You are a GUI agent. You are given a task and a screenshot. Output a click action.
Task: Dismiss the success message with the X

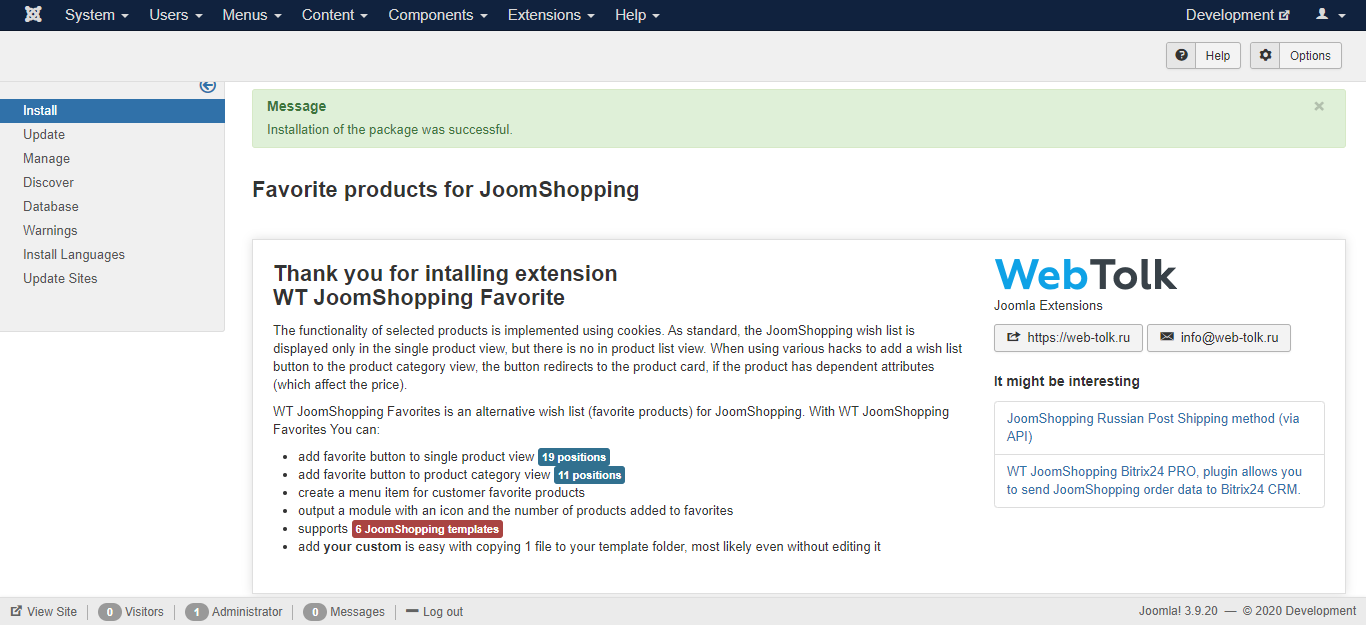(x=1319, y=106)
